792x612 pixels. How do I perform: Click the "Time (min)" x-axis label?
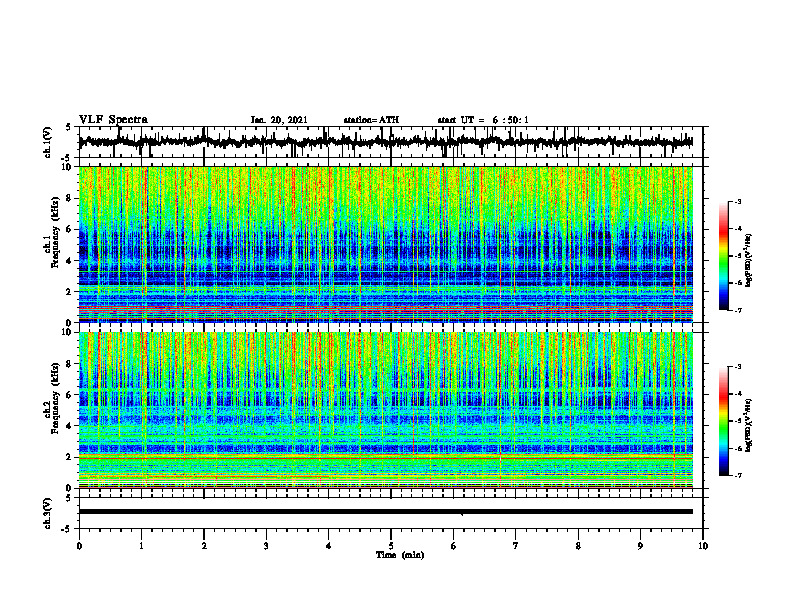400,555
